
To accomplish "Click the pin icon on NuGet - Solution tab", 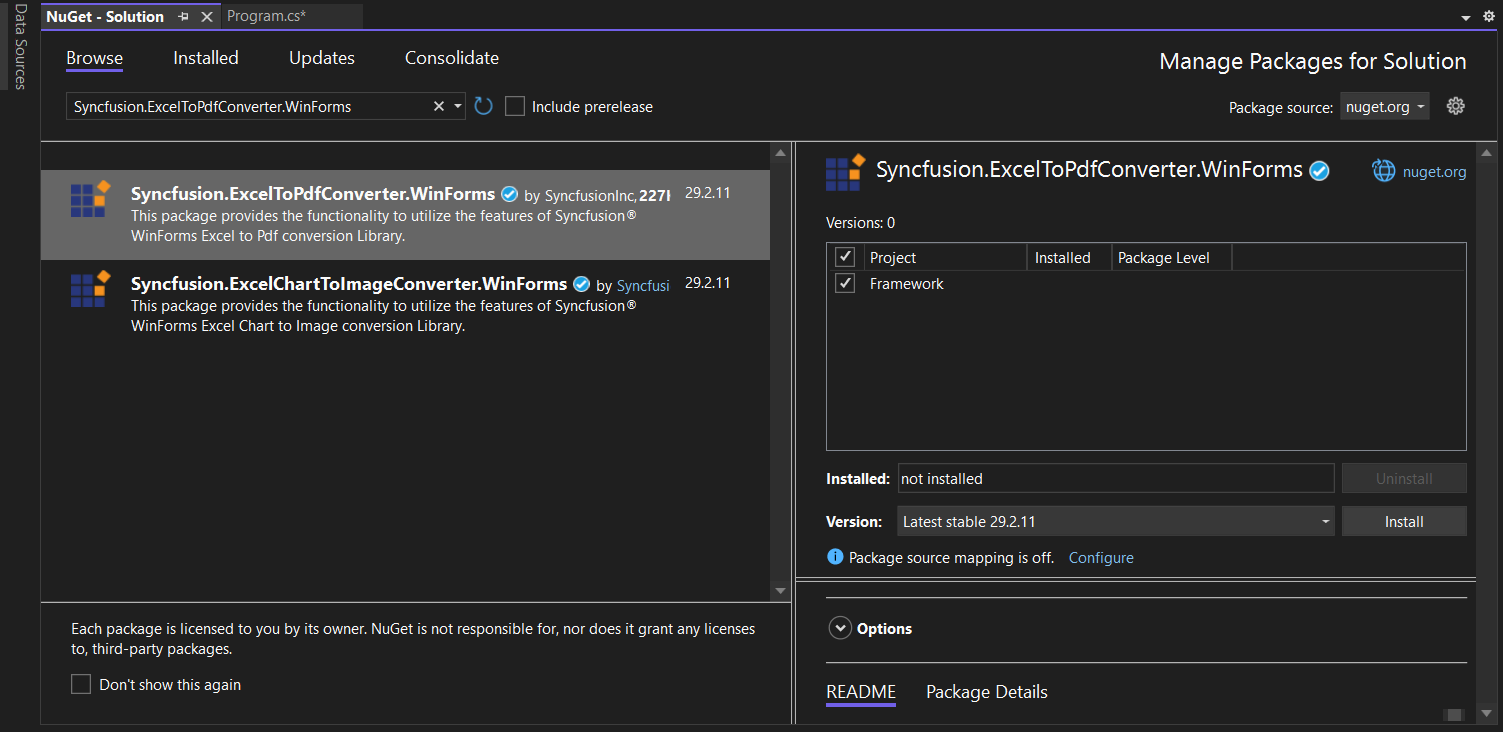I will coord(182,16).
